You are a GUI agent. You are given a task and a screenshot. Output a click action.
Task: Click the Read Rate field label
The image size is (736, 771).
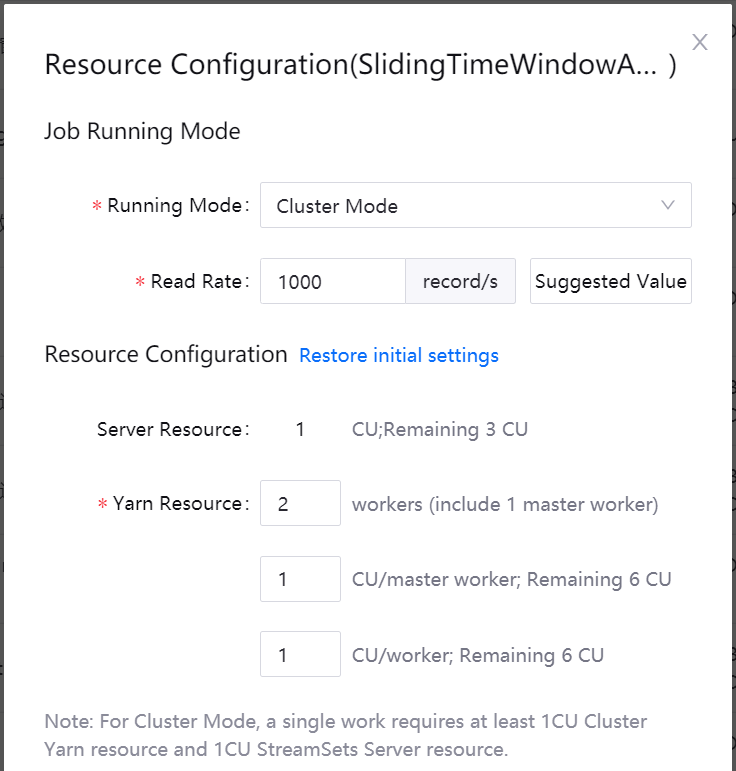click(x=198, y=282)
